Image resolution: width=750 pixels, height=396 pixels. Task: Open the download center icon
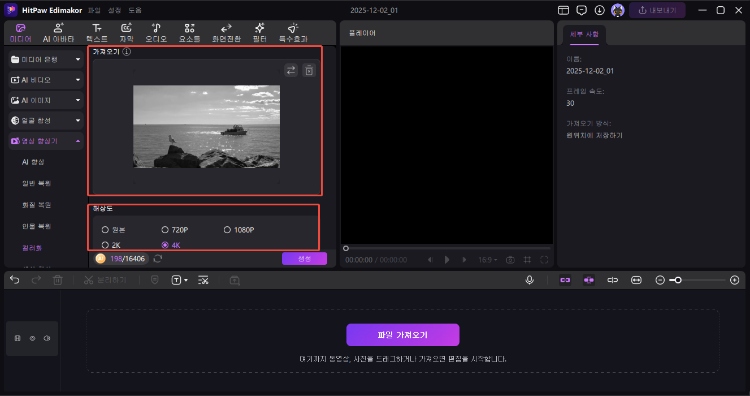point(599,10)
